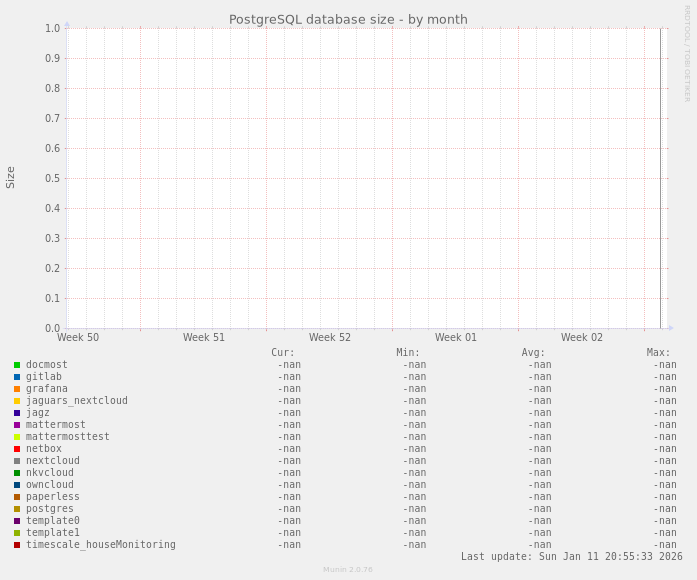The width and height of the screenshot is (697, 580).
Task: Click the docmost Cur -nan value
Action: (289, 364)
